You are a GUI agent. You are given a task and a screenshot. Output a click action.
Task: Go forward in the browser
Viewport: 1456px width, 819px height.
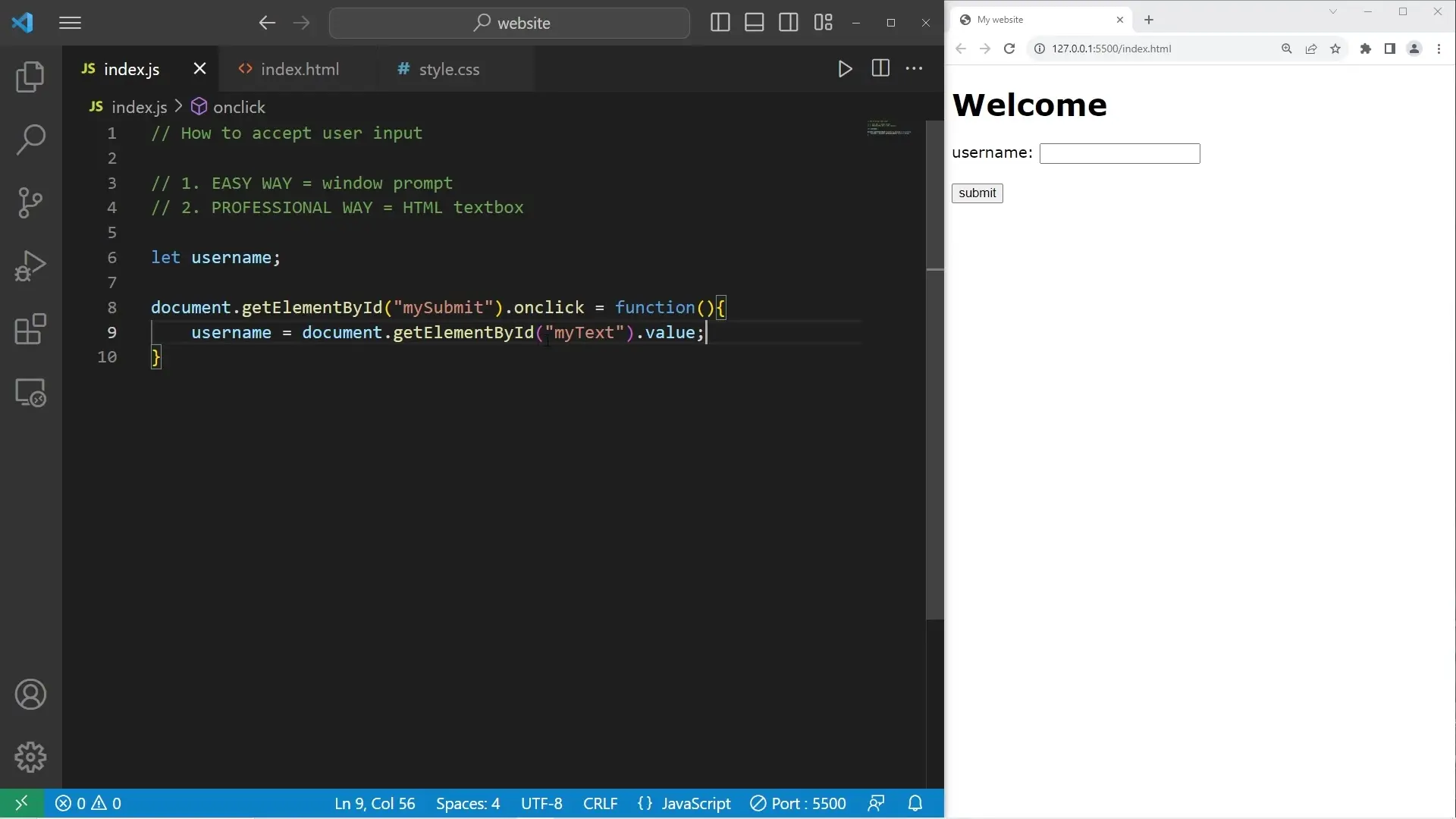pos(984,49)
